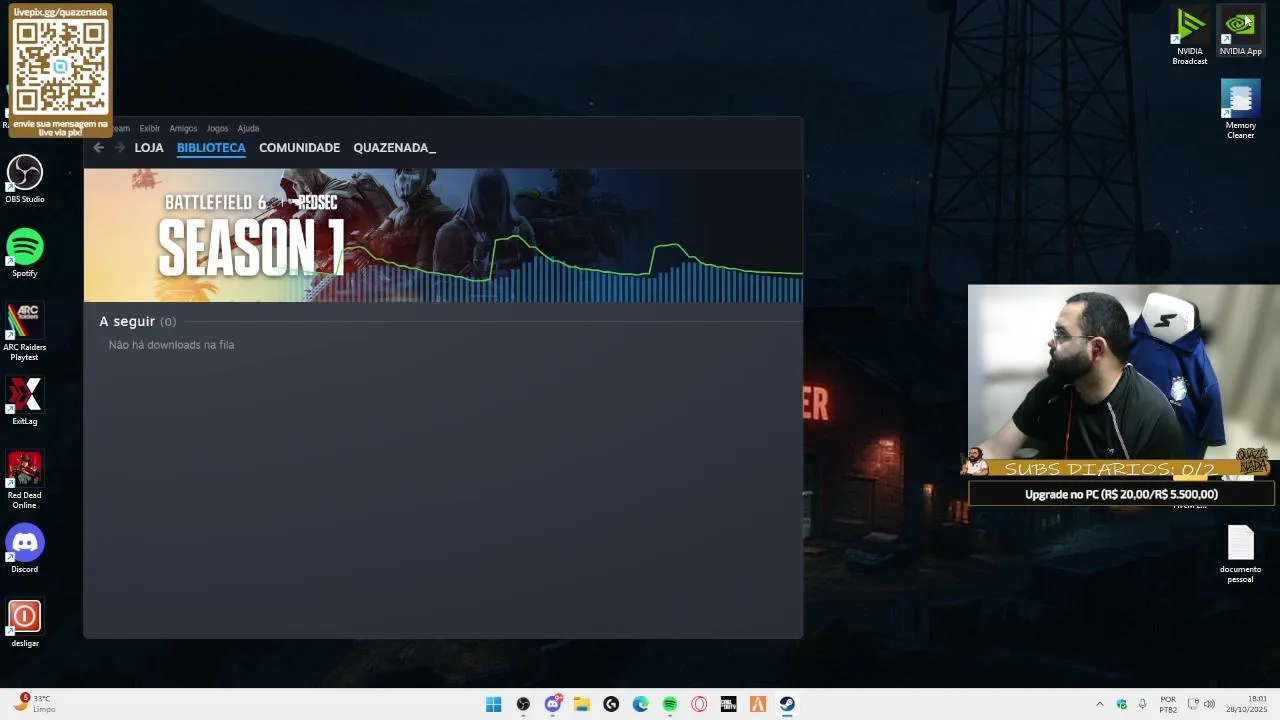Viewport: 1280px width, 720px height.
Task: Click the microphone tray icon
Action: tap(1143, 704)
